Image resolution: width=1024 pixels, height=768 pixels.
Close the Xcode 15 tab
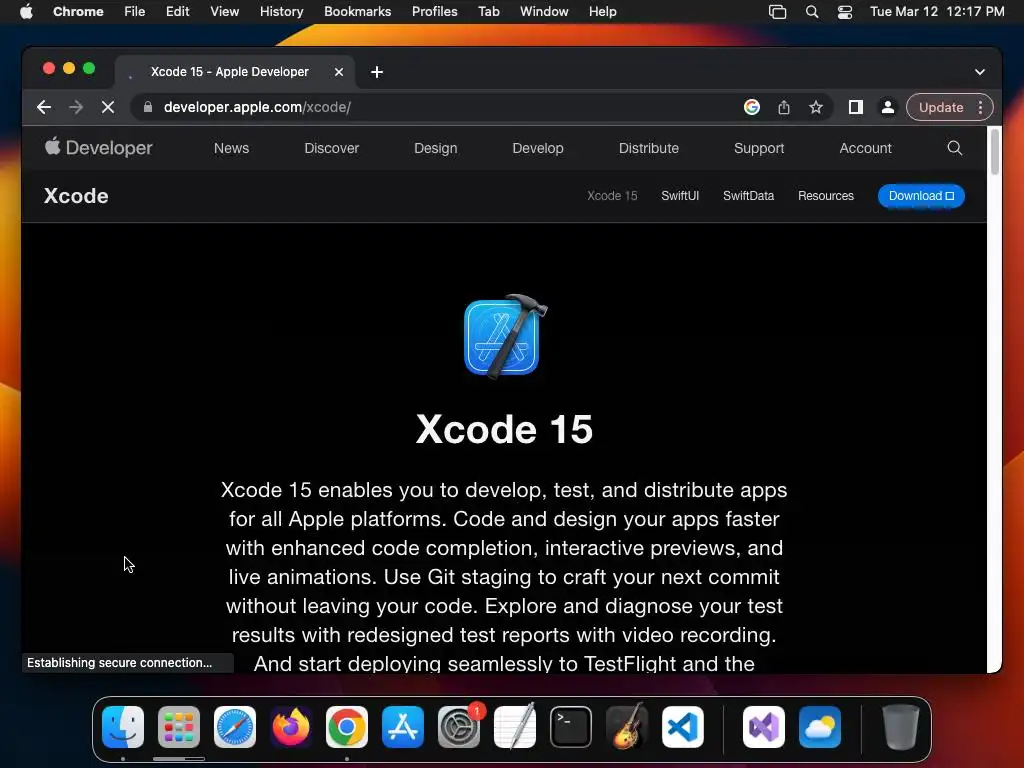[339, 72]
